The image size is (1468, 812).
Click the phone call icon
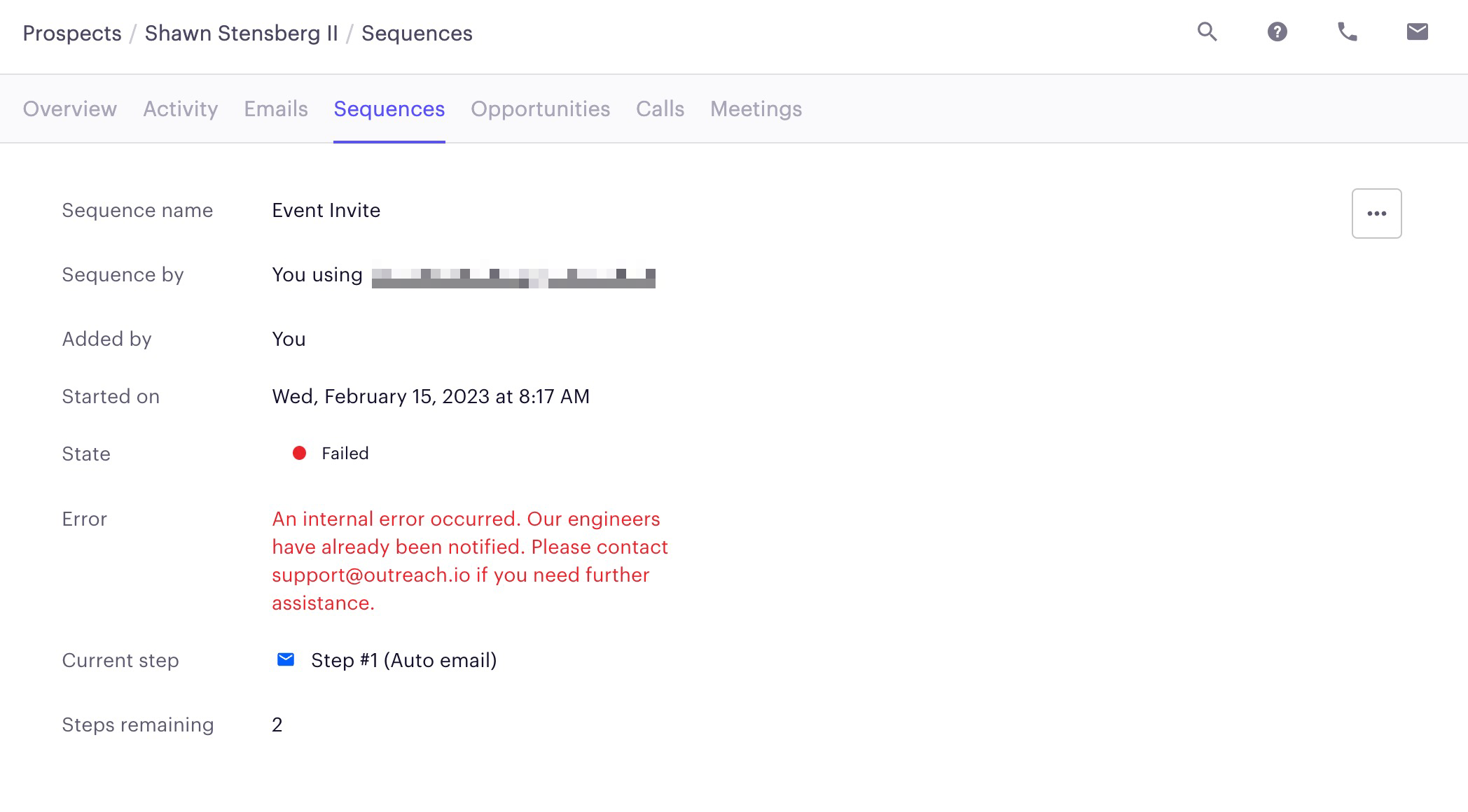click(1347, 32)
